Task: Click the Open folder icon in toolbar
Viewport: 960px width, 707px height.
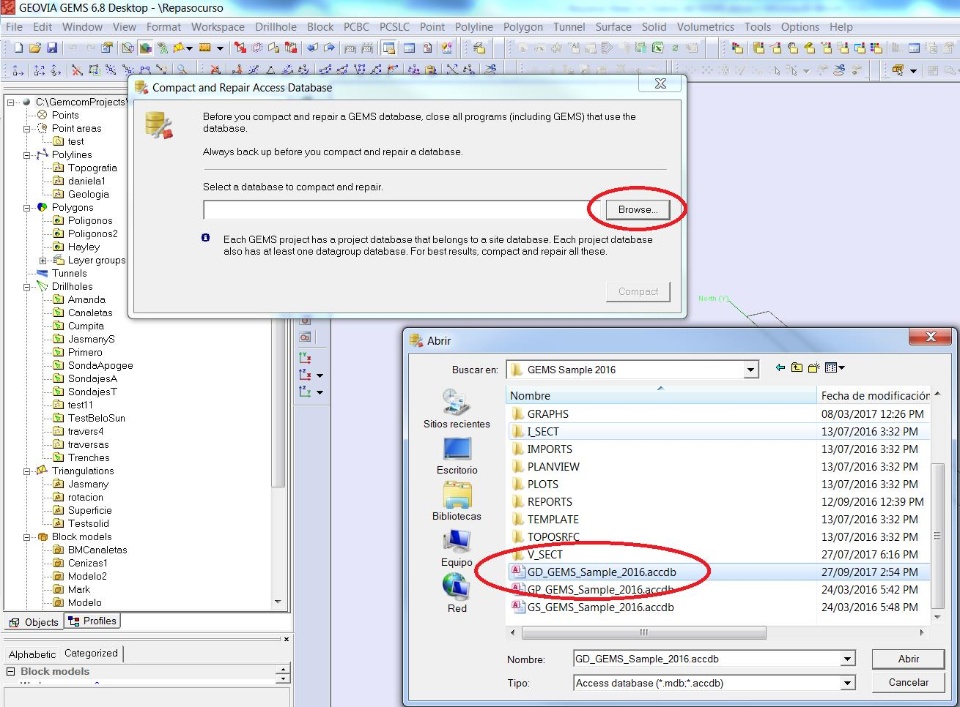Action: pos(35,48)
